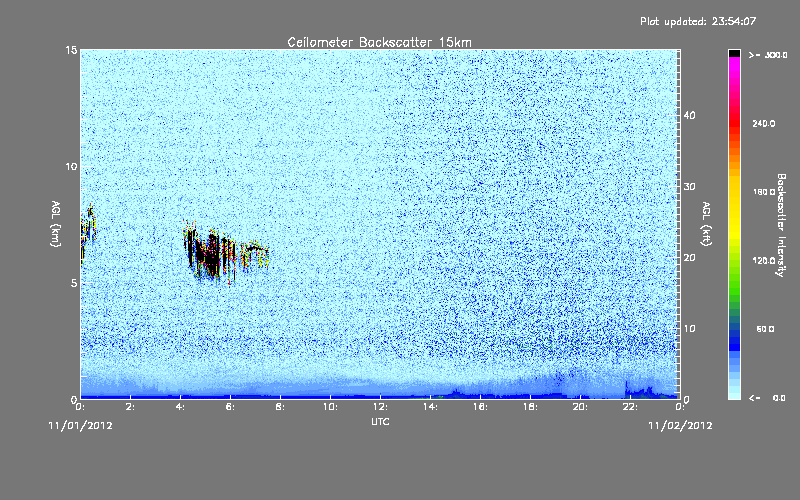Select the "18:" hour tick label
Screen dimensions: 800x500
tap(530, 407)
